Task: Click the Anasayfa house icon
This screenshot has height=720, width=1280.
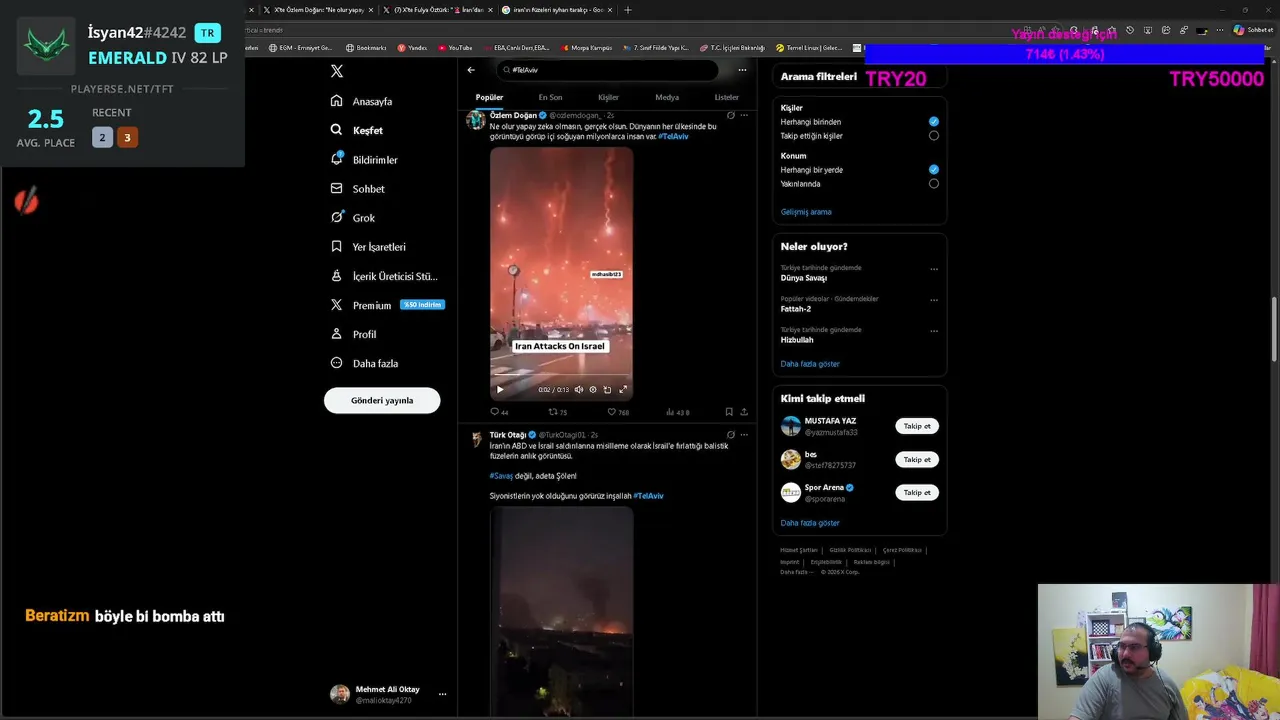Action: (x=337, y=101)
